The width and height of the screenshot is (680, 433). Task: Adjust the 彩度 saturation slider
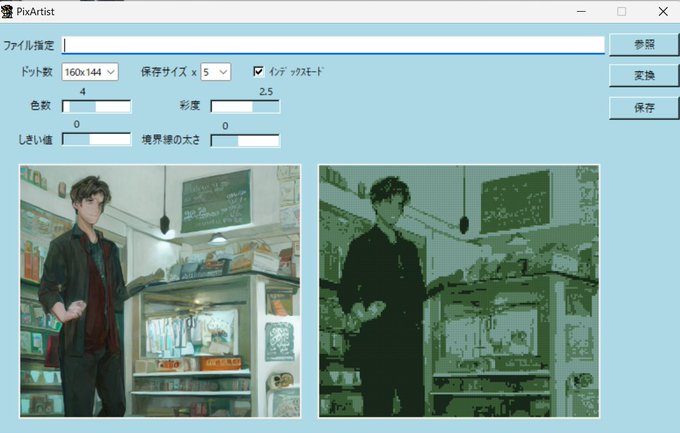click(x=245, y=106)
